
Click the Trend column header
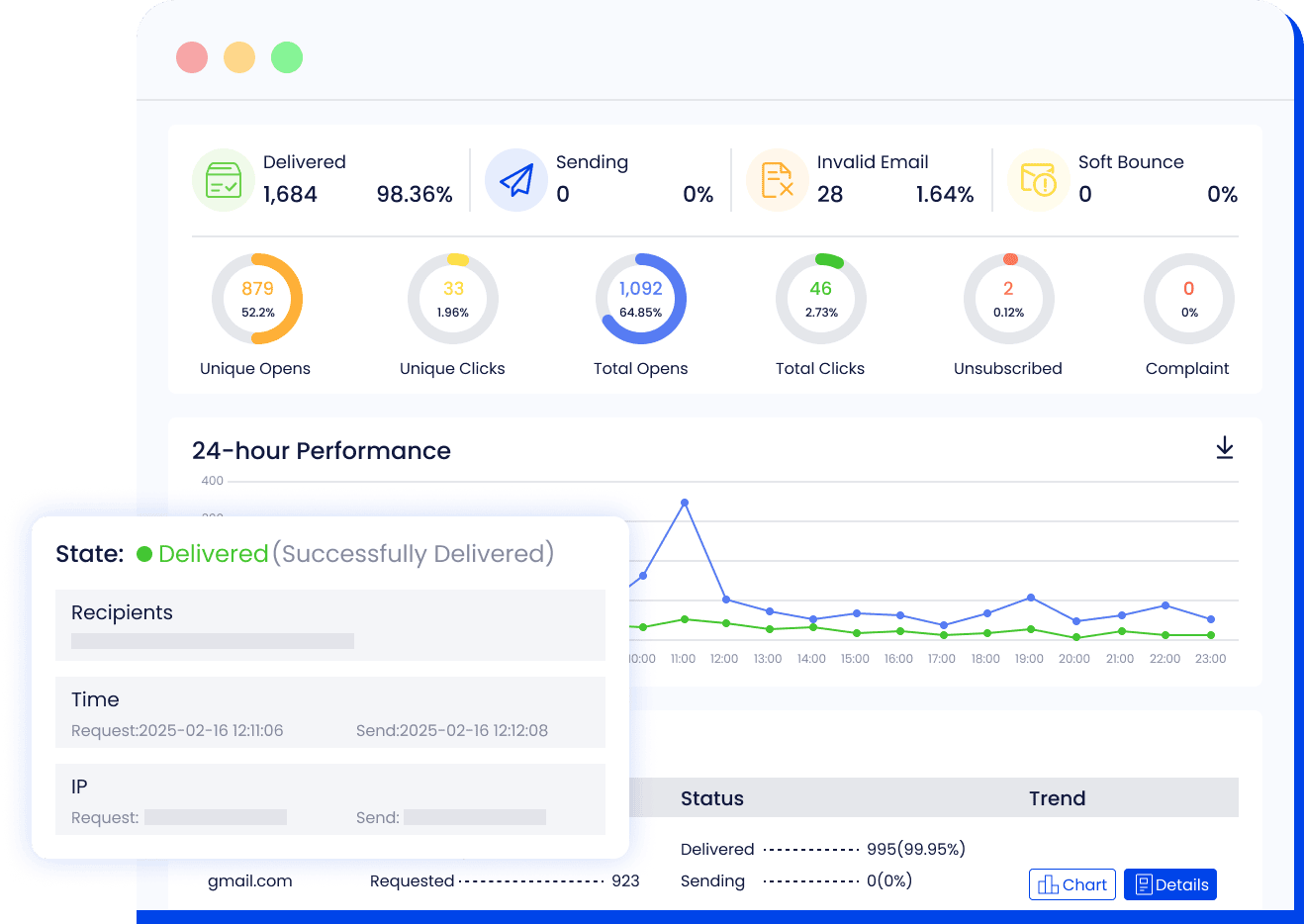[x=1057, y=798]
